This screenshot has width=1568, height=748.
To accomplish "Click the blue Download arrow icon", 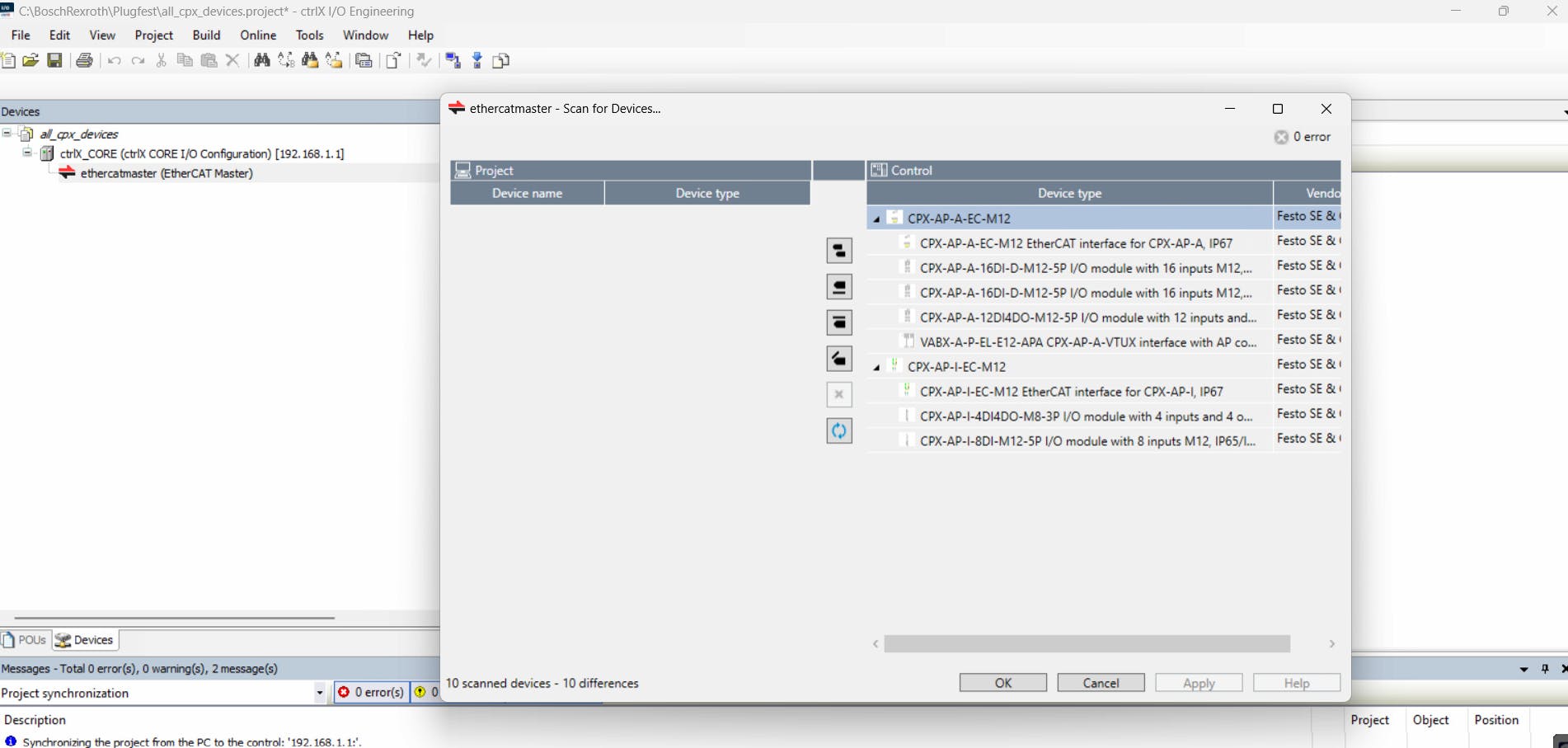I will pyautogui.click(x=477, y=60).
